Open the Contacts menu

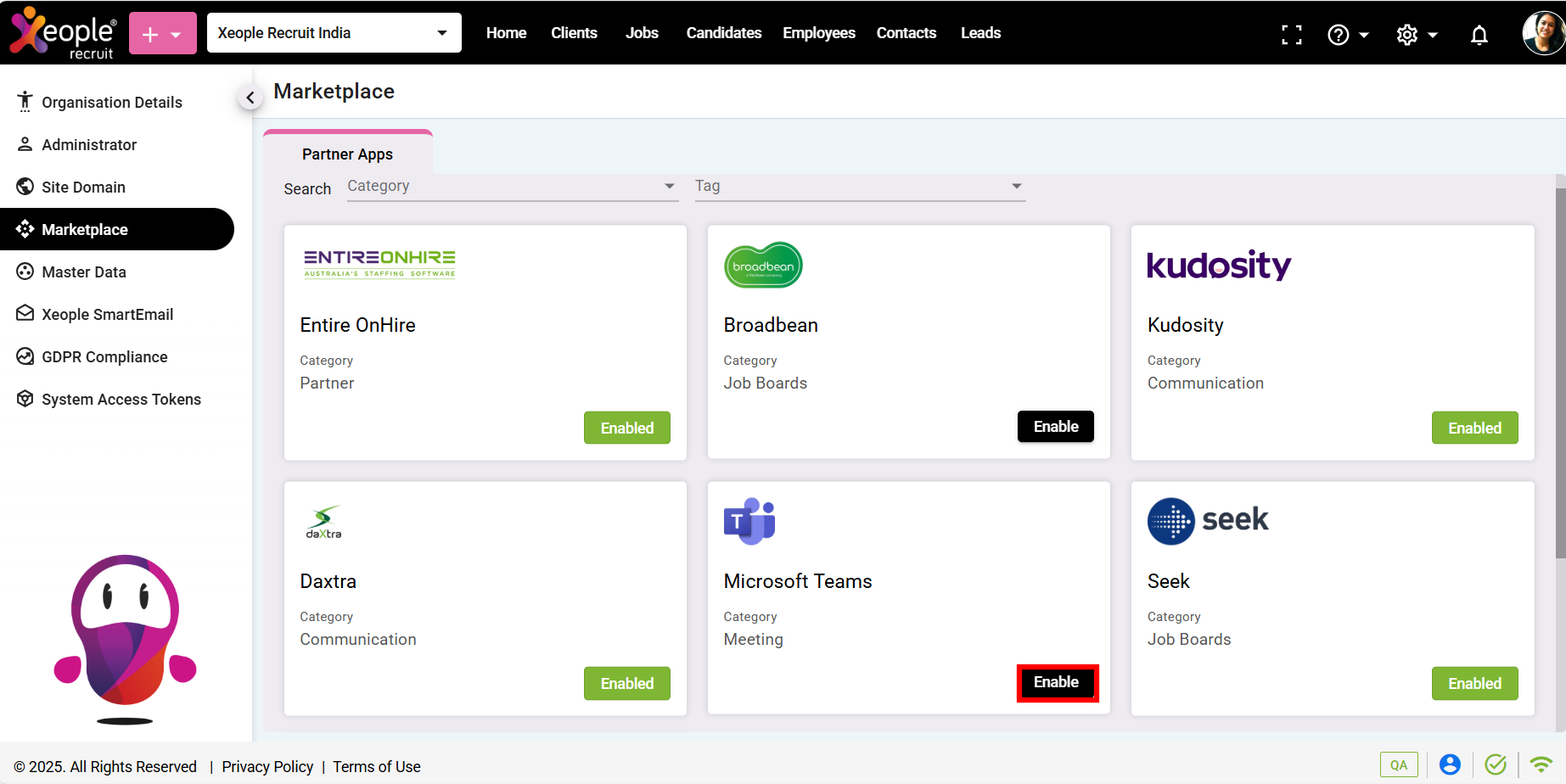point(906,33)
